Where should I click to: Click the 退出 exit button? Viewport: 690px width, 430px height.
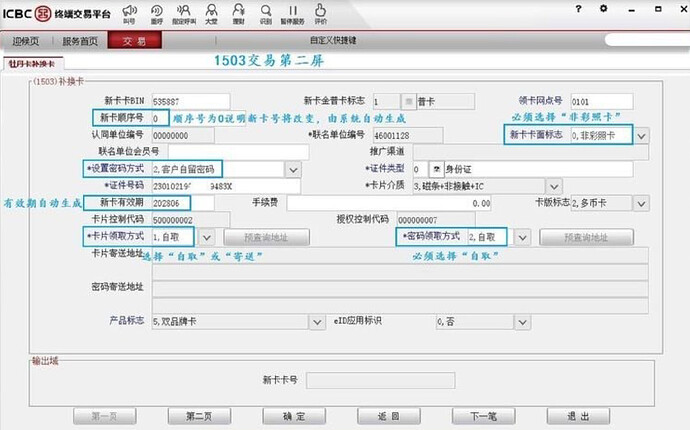[x=578, y=416]
